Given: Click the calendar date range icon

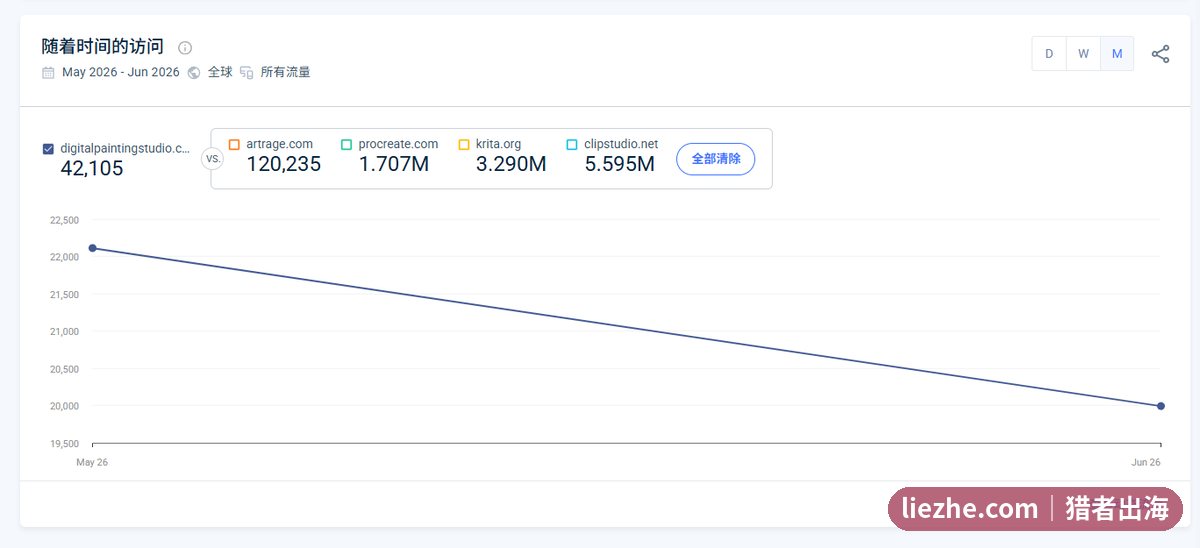Looking at the screenshot, I should coord(48,72).
